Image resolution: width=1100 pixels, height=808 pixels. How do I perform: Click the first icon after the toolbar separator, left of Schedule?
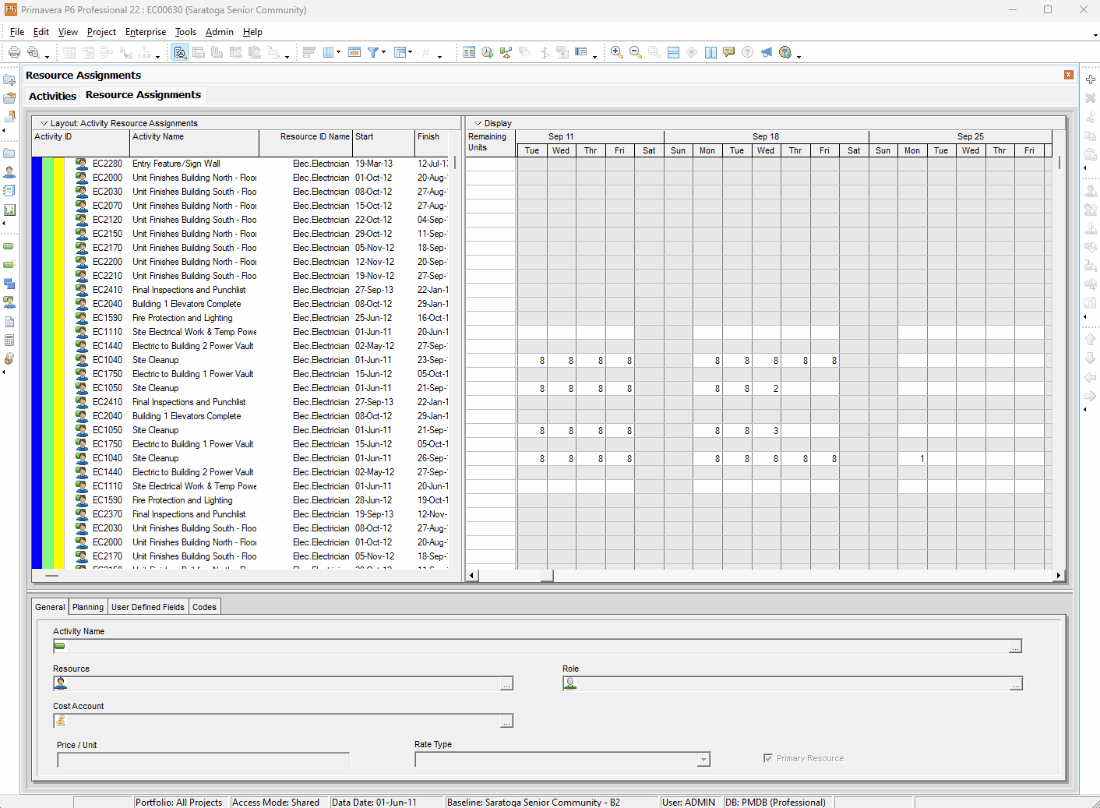click(x=469, y=53)
